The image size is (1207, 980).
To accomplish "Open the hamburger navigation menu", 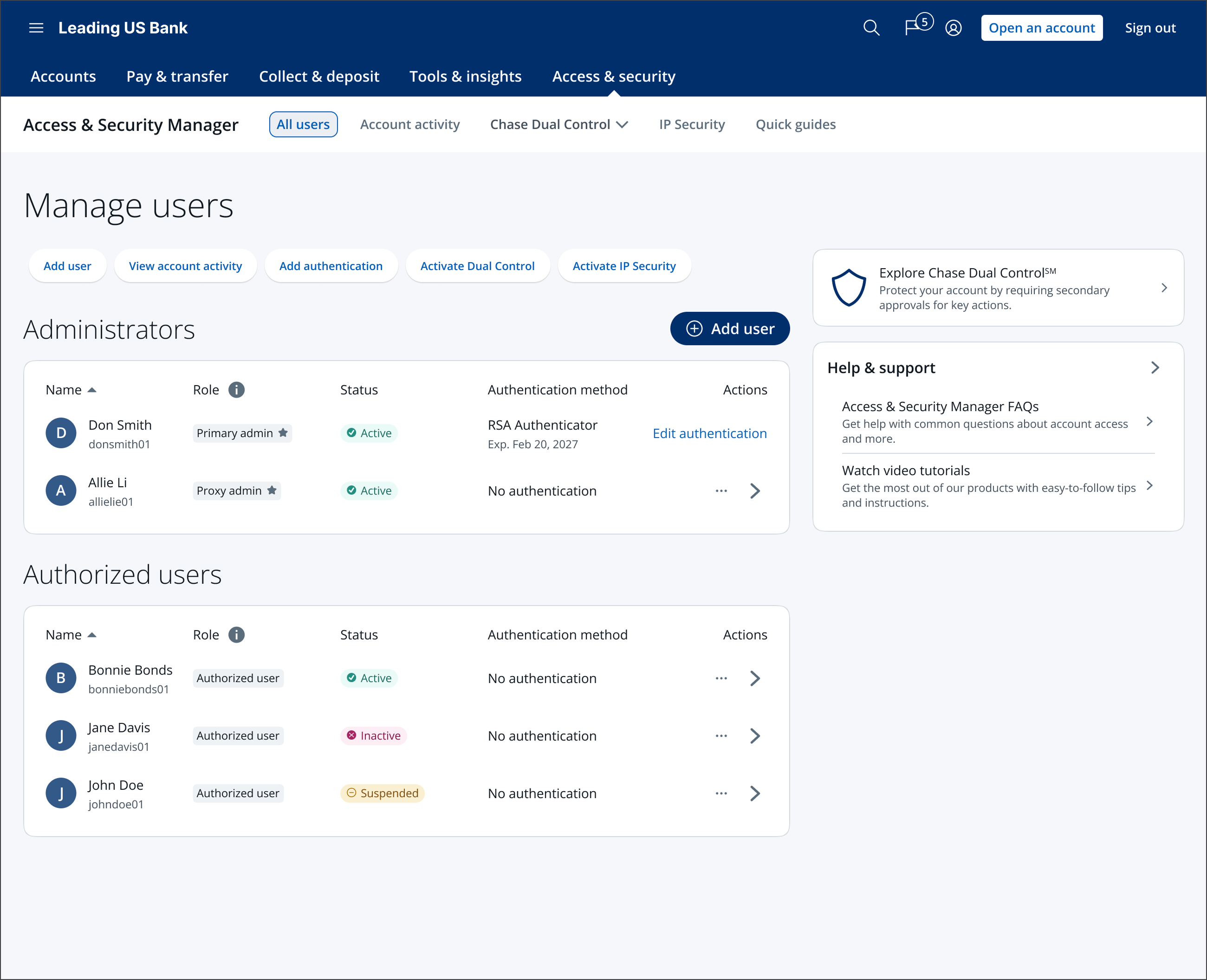I will click(x=36, y=28).
